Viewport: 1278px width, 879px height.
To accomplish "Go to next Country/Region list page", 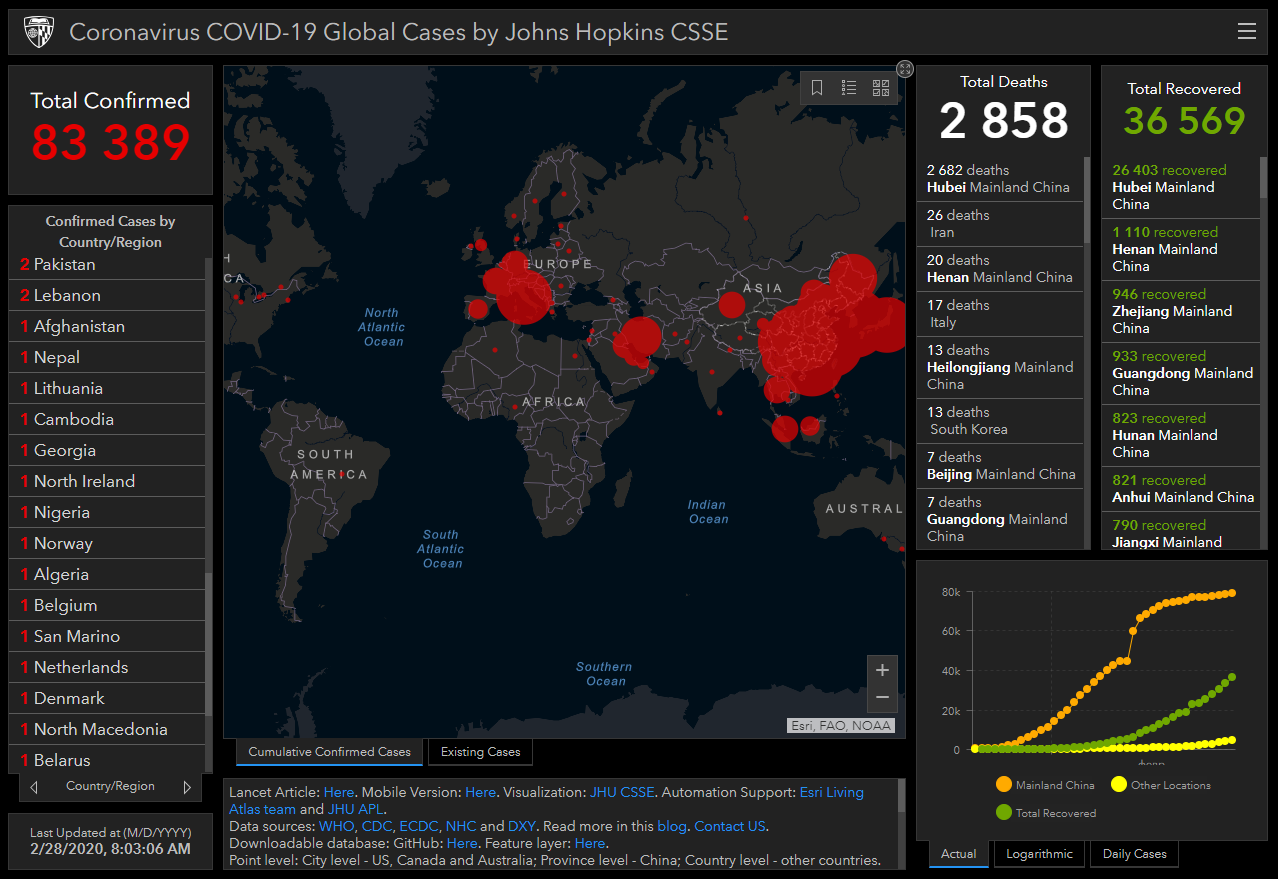I will click(186, 787).
